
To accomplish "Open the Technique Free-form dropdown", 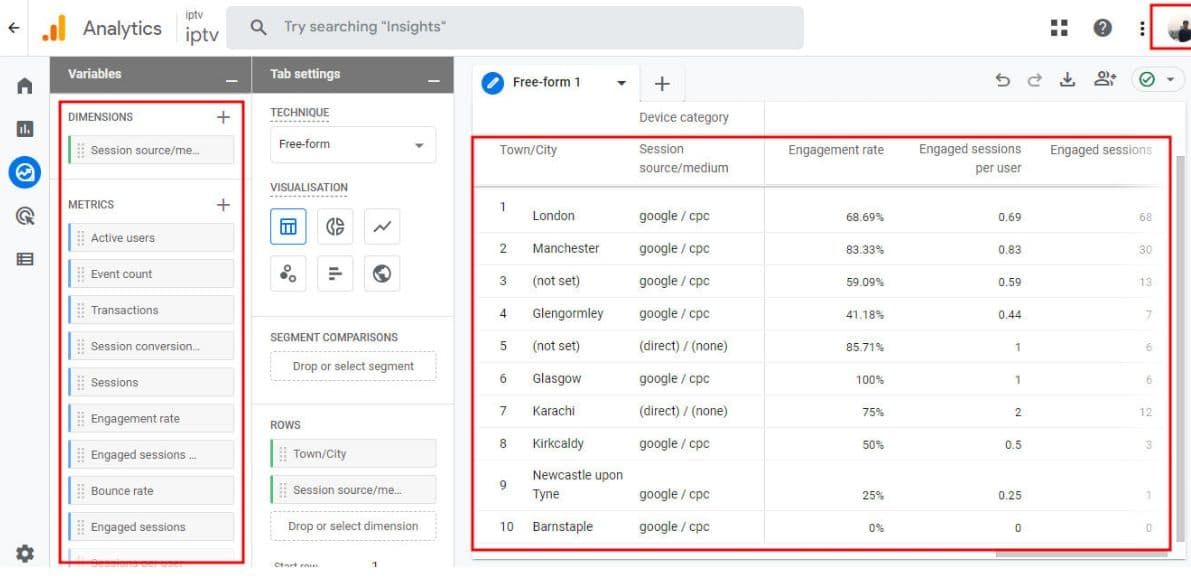I will coord(353,144).
